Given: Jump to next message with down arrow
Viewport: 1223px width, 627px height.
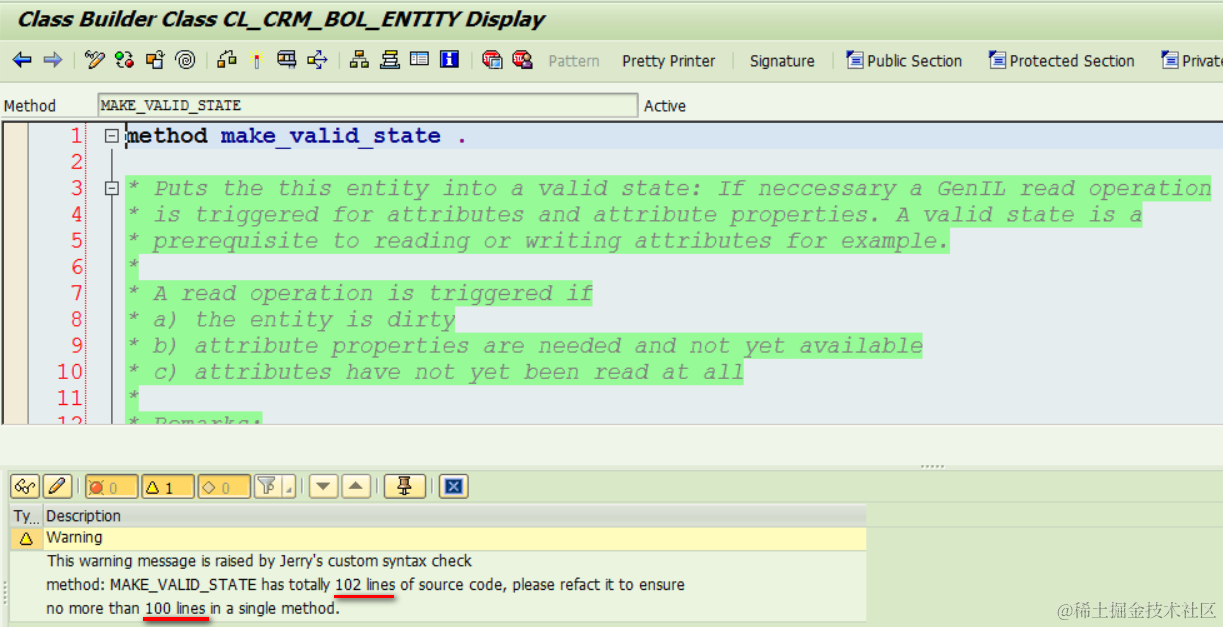Looking at the screenshot, I should point(323,486).
